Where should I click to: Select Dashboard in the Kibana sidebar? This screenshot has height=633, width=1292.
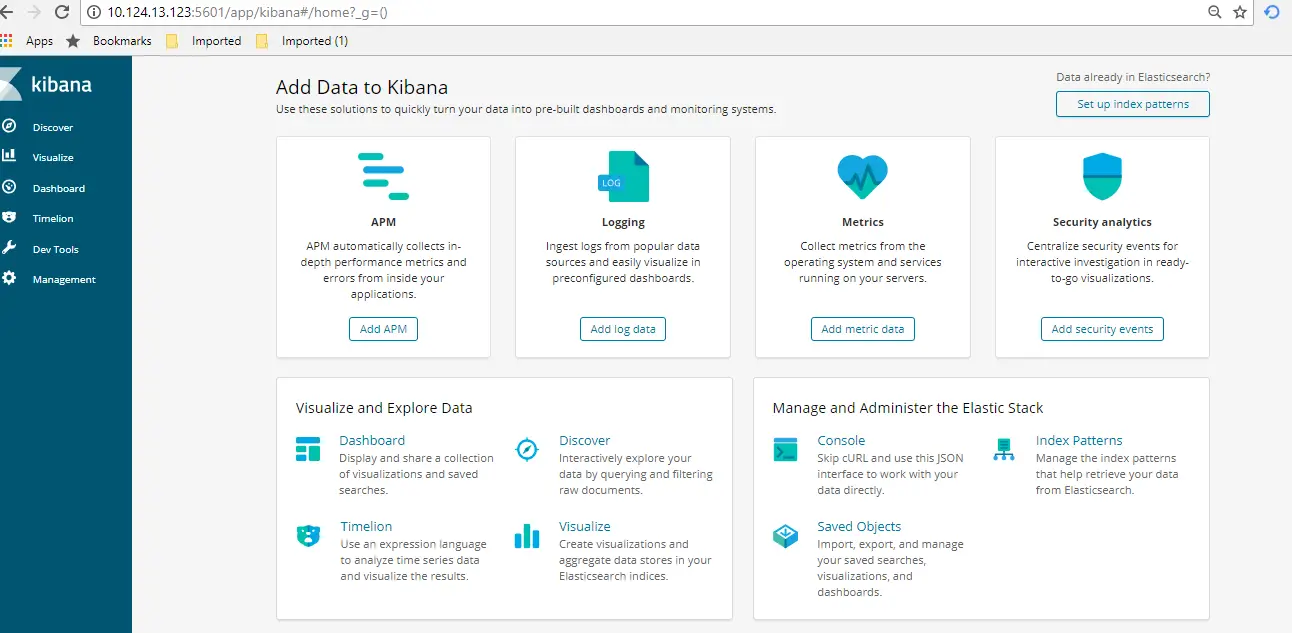[59, 188]
